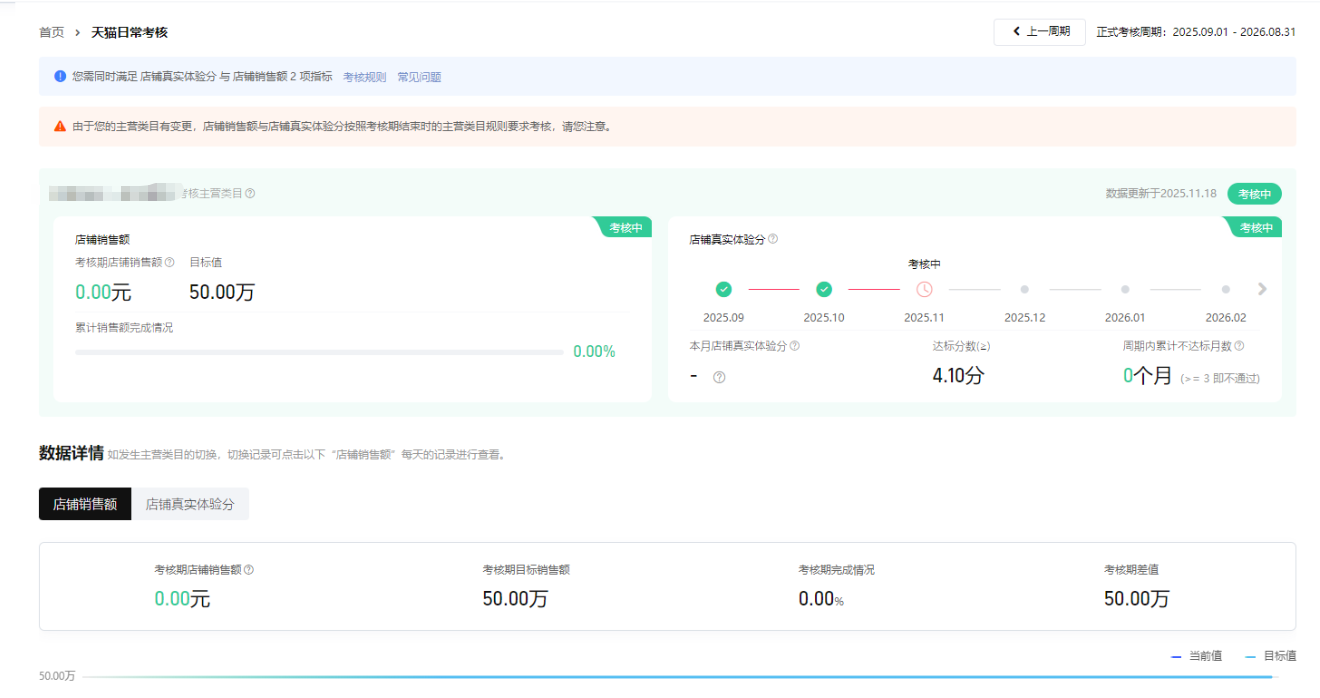Screen dimensions: 1320x698
Task: Select the 2025.11 in-progress clock marker
Action: pos(924,290)
